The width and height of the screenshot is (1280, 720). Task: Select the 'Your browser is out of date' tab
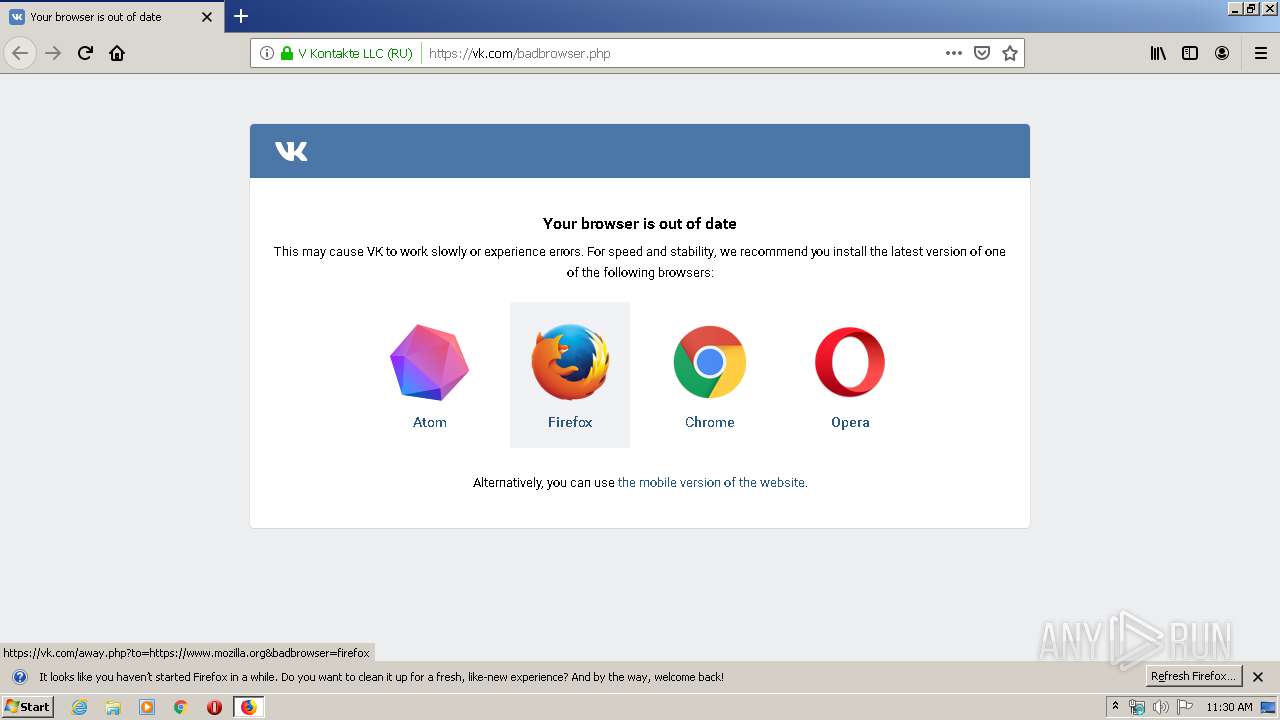(x=112, y=17)
